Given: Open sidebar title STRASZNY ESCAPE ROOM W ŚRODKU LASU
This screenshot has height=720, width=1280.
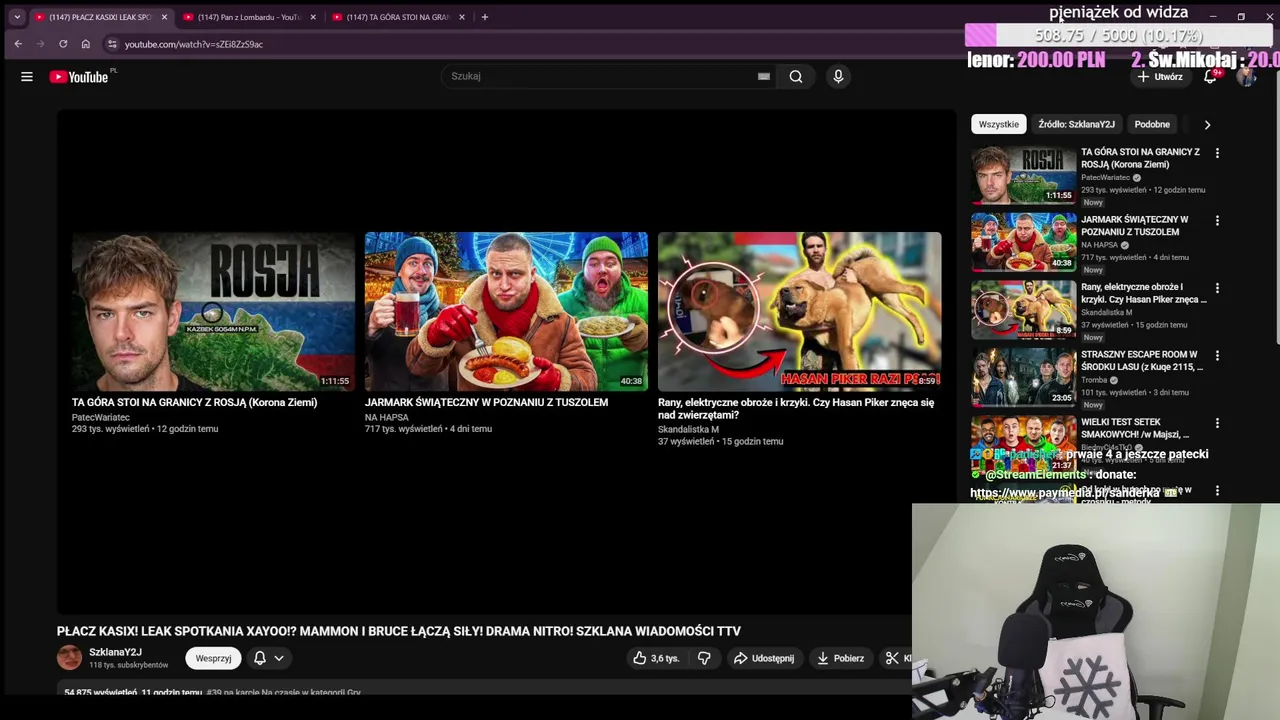Looking at the screenshot, I should pyautogui.click(x=1141, y=360).
